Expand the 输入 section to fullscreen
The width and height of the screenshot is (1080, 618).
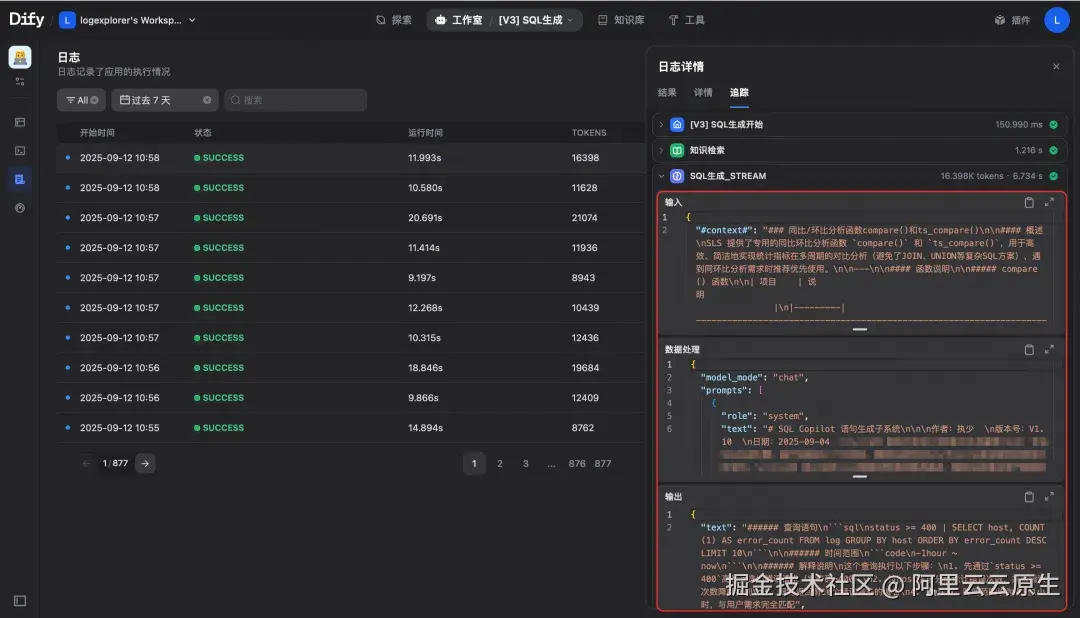click(x=1048, y=202)
